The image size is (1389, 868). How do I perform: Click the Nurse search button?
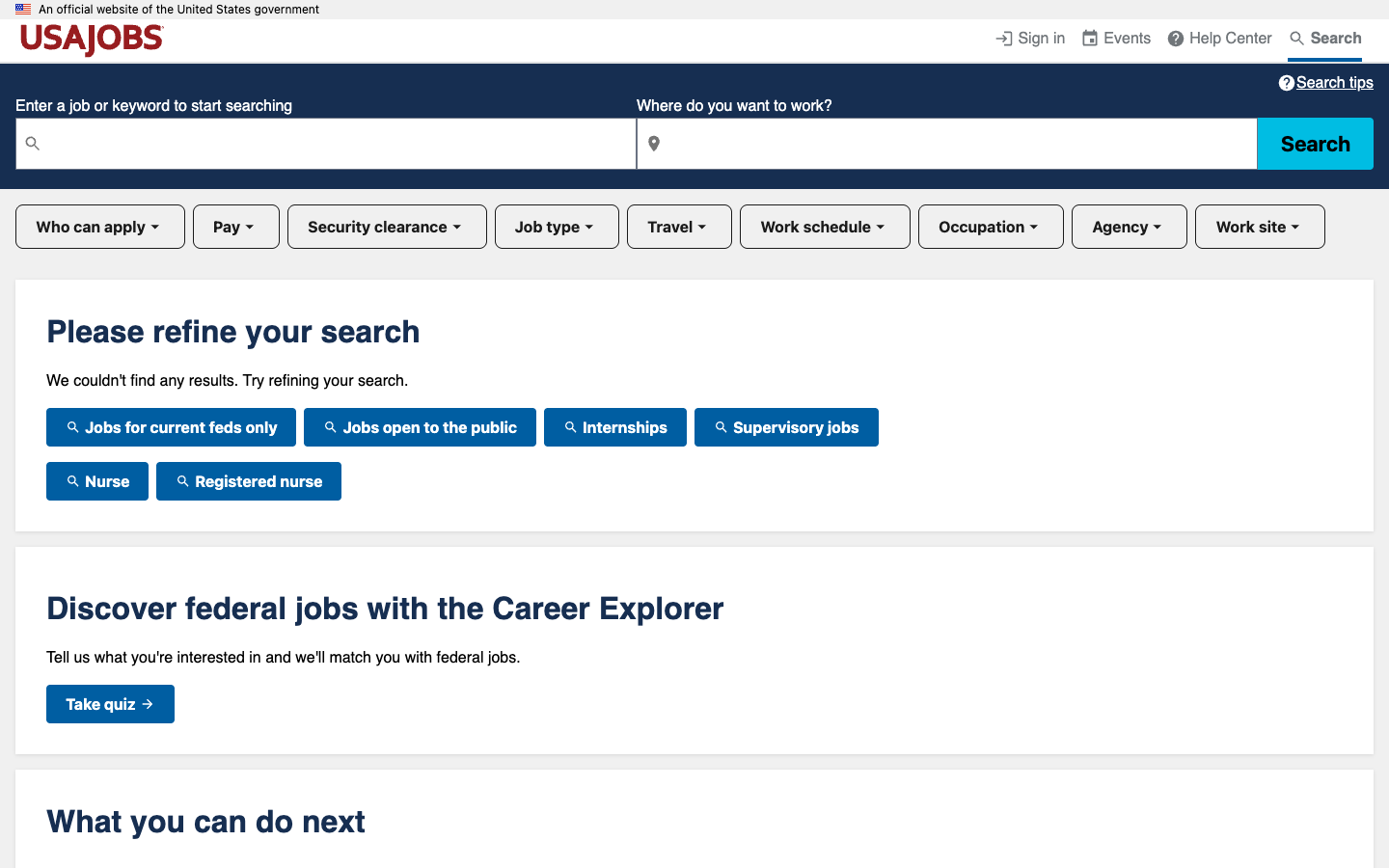click(x=97, y=481)
